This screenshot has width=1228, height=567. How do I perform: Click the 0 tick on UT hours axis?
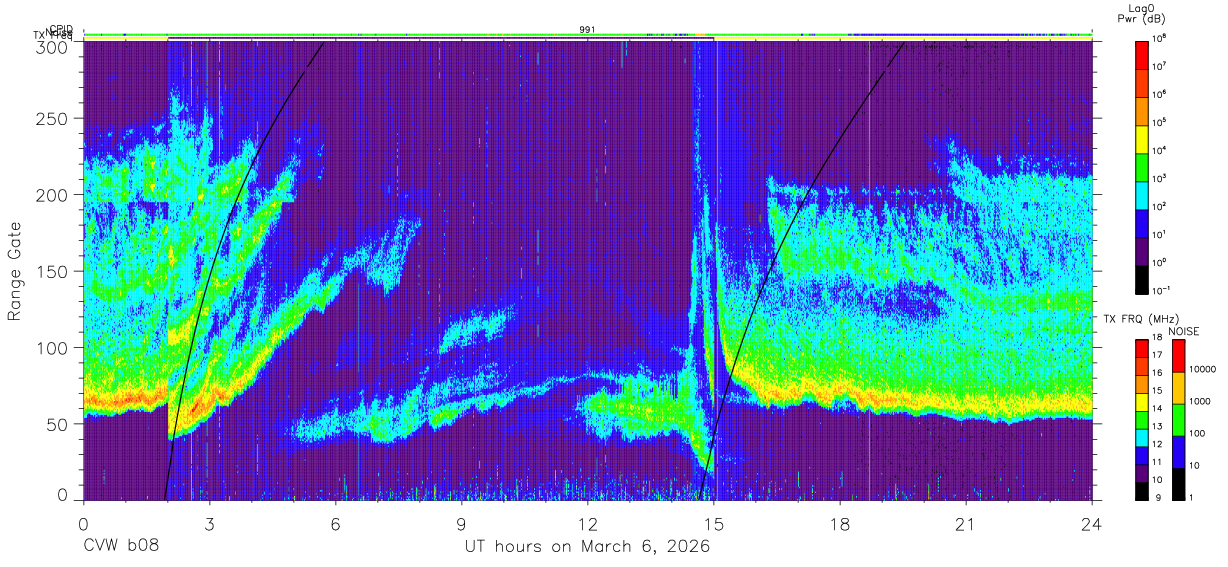tap(83, 523)
